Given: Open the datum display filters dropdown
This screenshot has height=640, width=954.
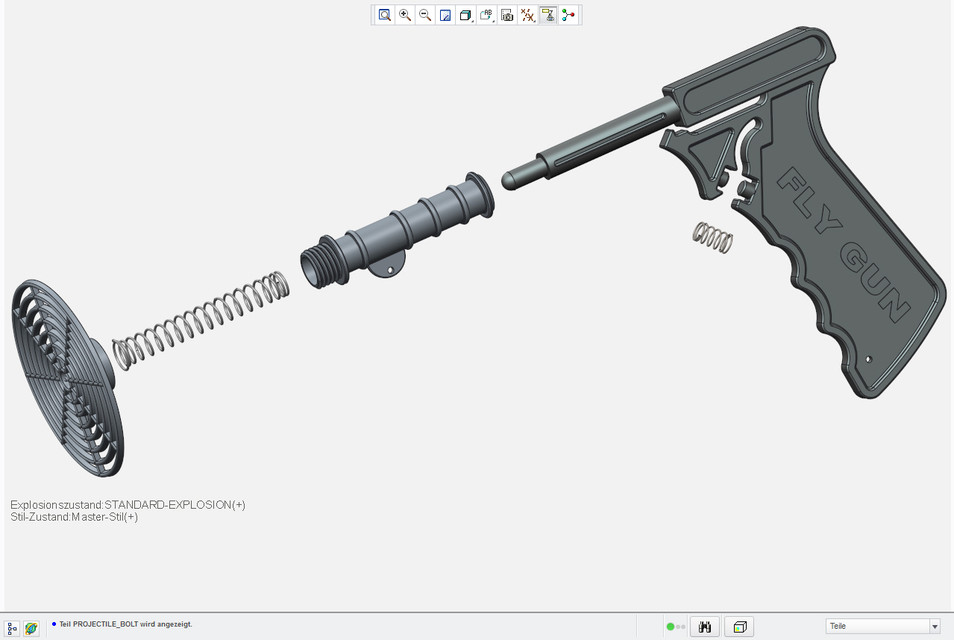Looking at the screenshot, I should pyautogui.click(x=528, y=15).
